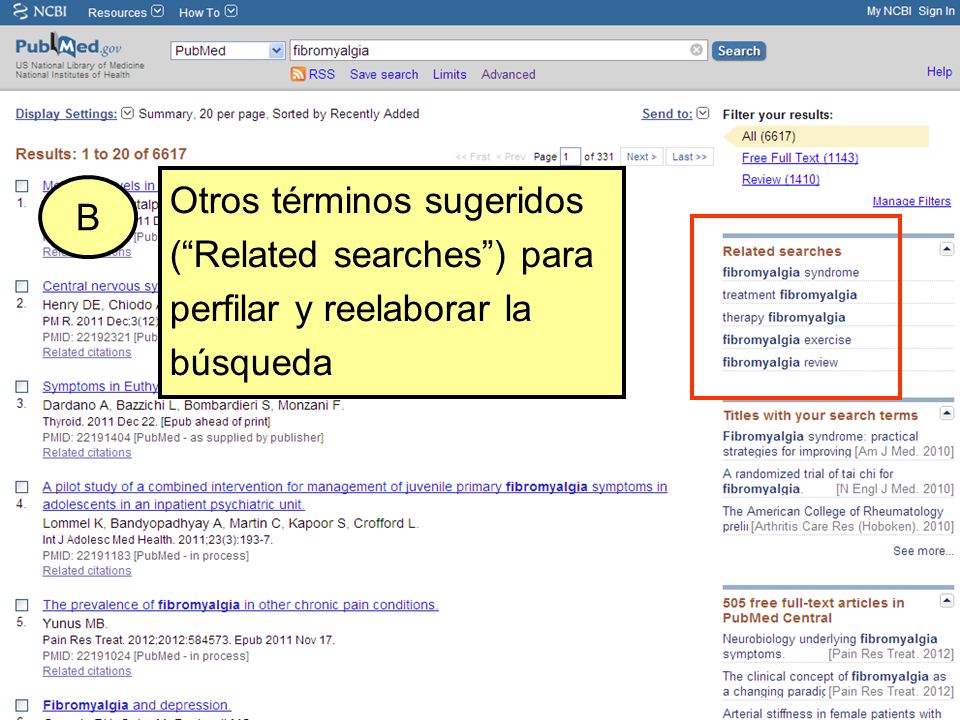Jump to Last results page
960x720 pixels.
[689, 157]
